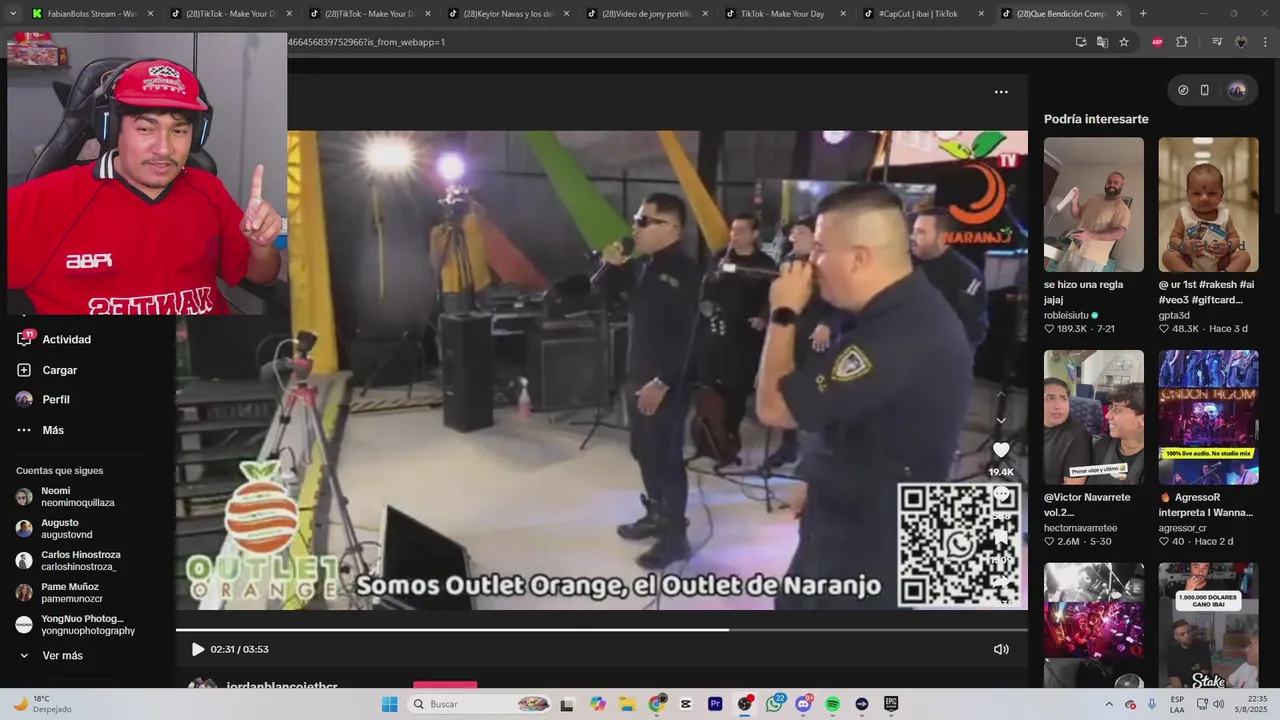Open Epic Games Launcher from taskbar
Screen dimensions: 1280x720
click(x=891, y=704)
